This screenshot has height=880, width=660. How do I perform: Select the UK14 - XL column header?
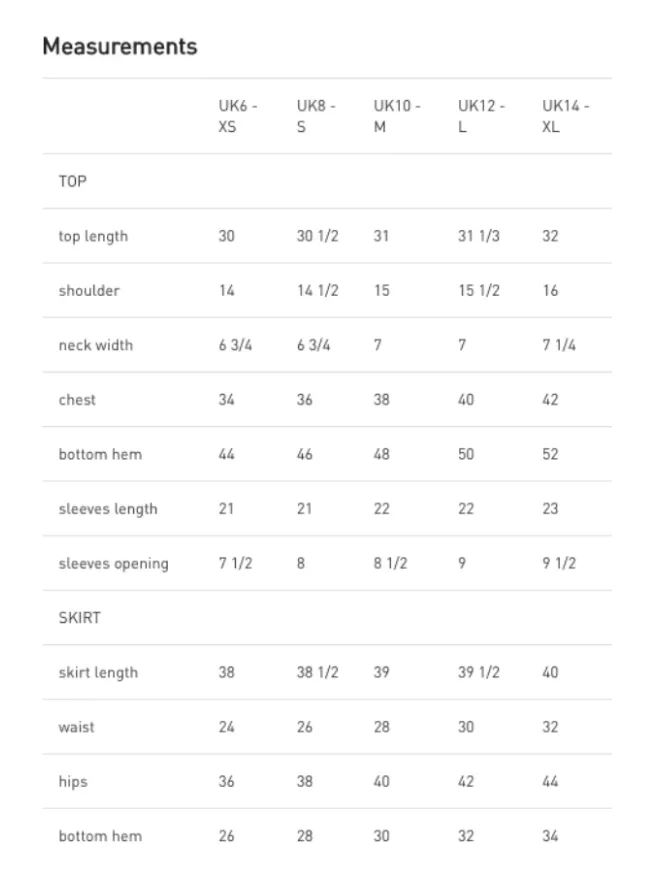[565, 116]
